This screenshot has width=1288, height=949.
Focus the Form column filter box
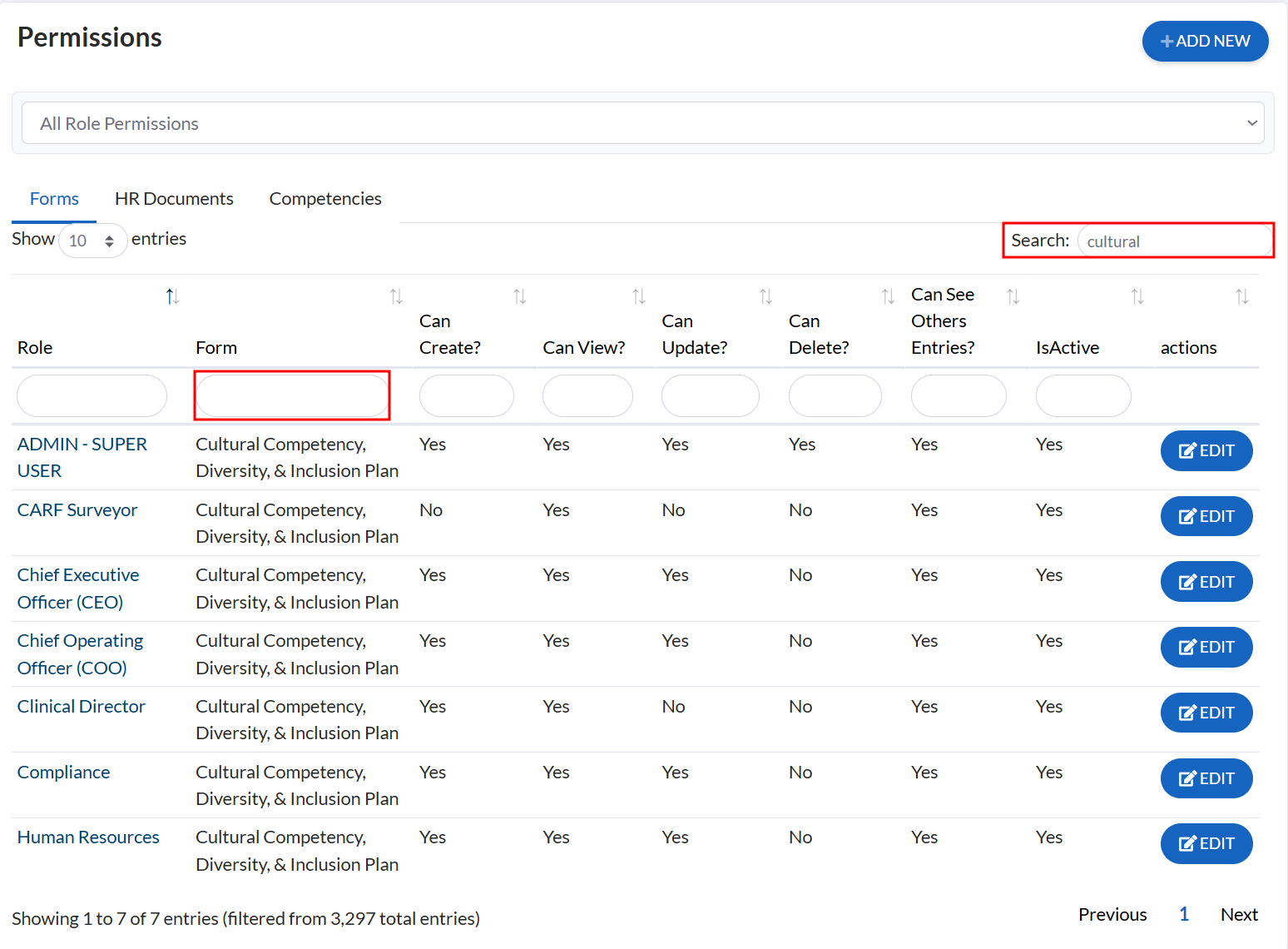292,395
